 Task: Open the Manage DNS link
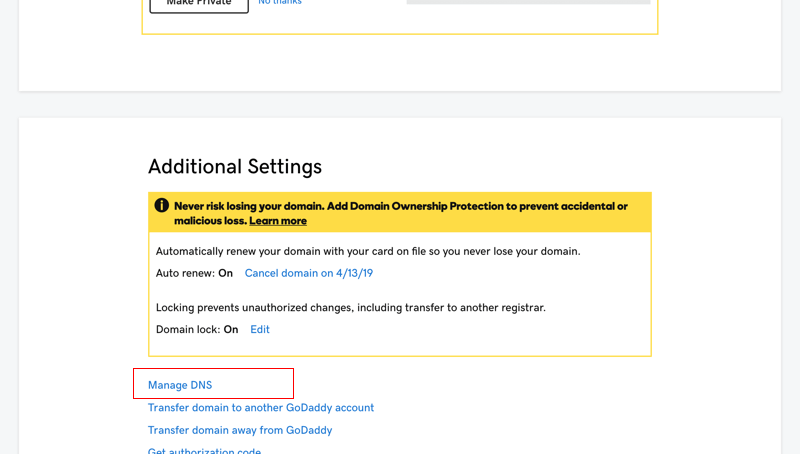[x=180, y=385]
